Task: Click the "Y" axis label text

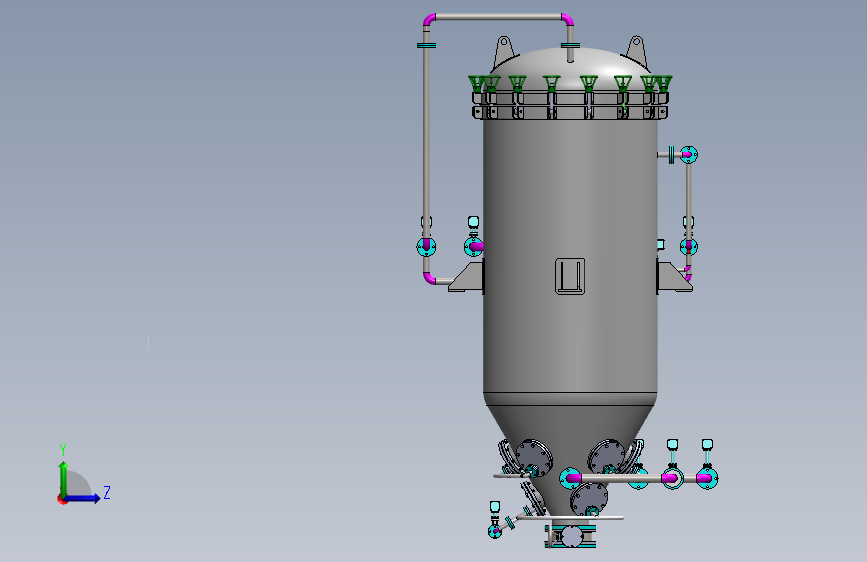Action: (x=63, y=450)
